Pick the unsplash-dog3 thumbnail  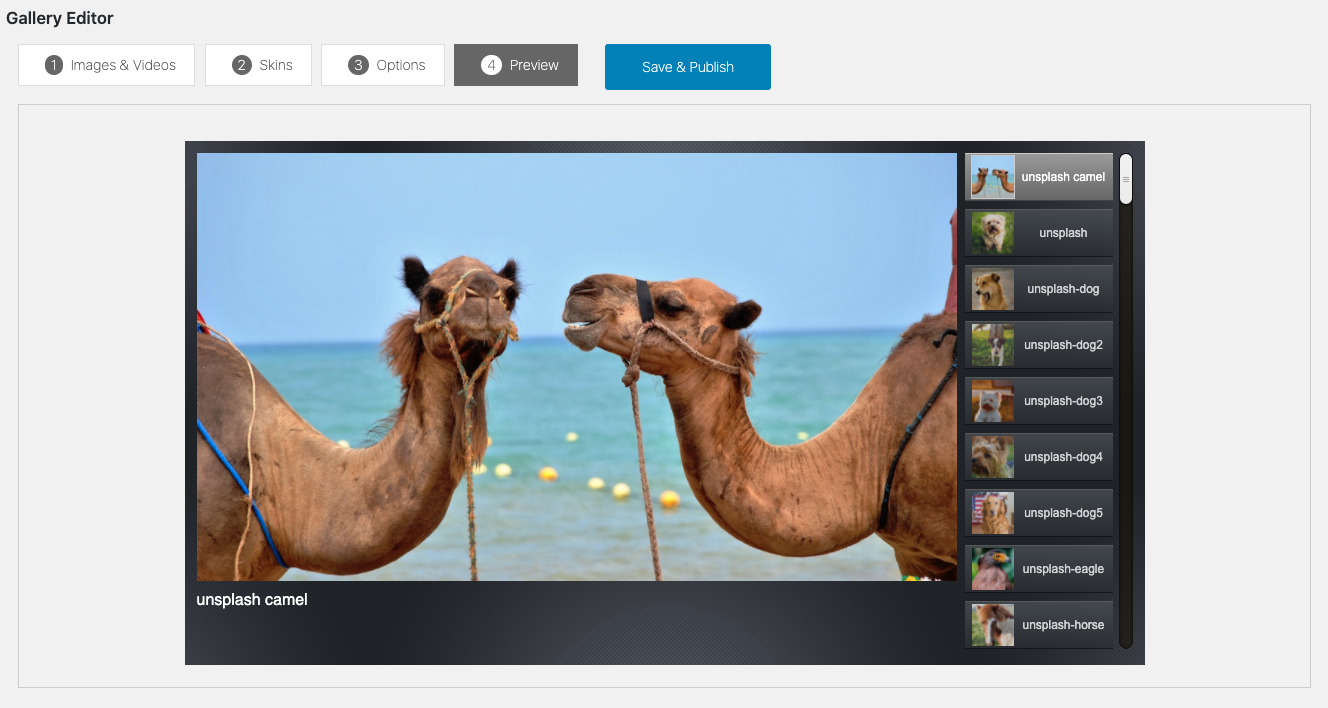pos(1039,401)
